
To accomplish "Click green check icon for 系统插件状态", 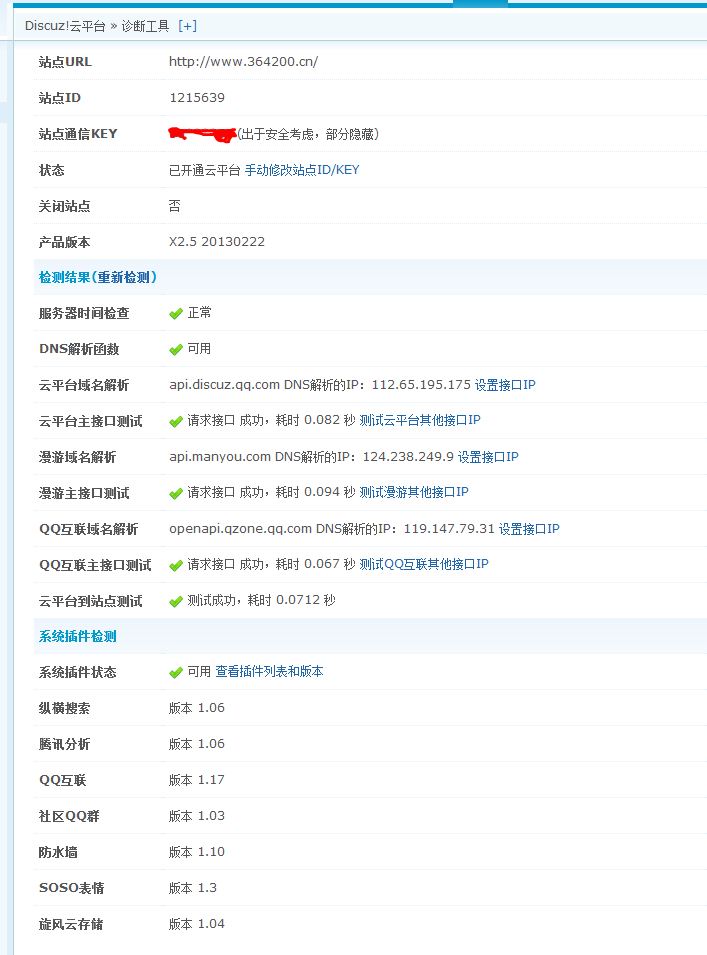I will pyautogui.click(x=176, y=672).
